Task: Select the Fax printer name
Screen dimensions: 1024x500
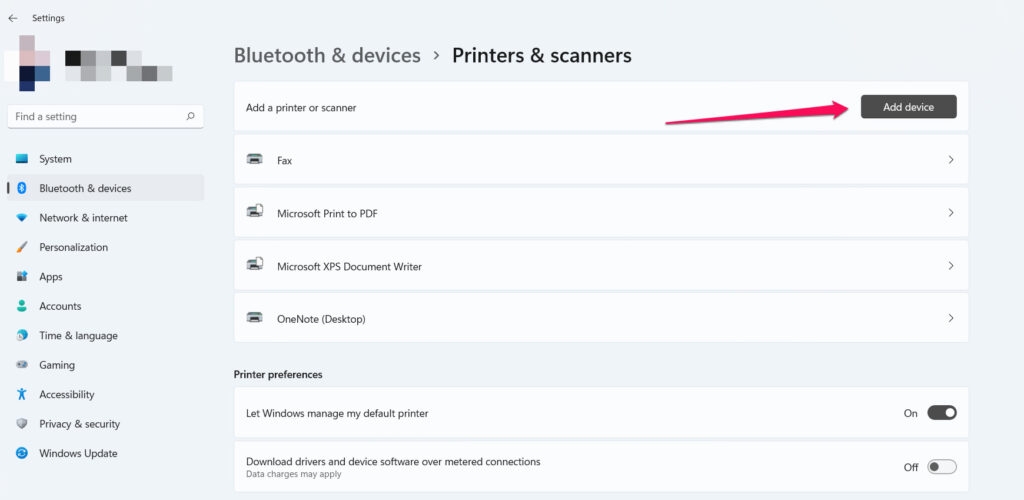Action: point(284,161)
